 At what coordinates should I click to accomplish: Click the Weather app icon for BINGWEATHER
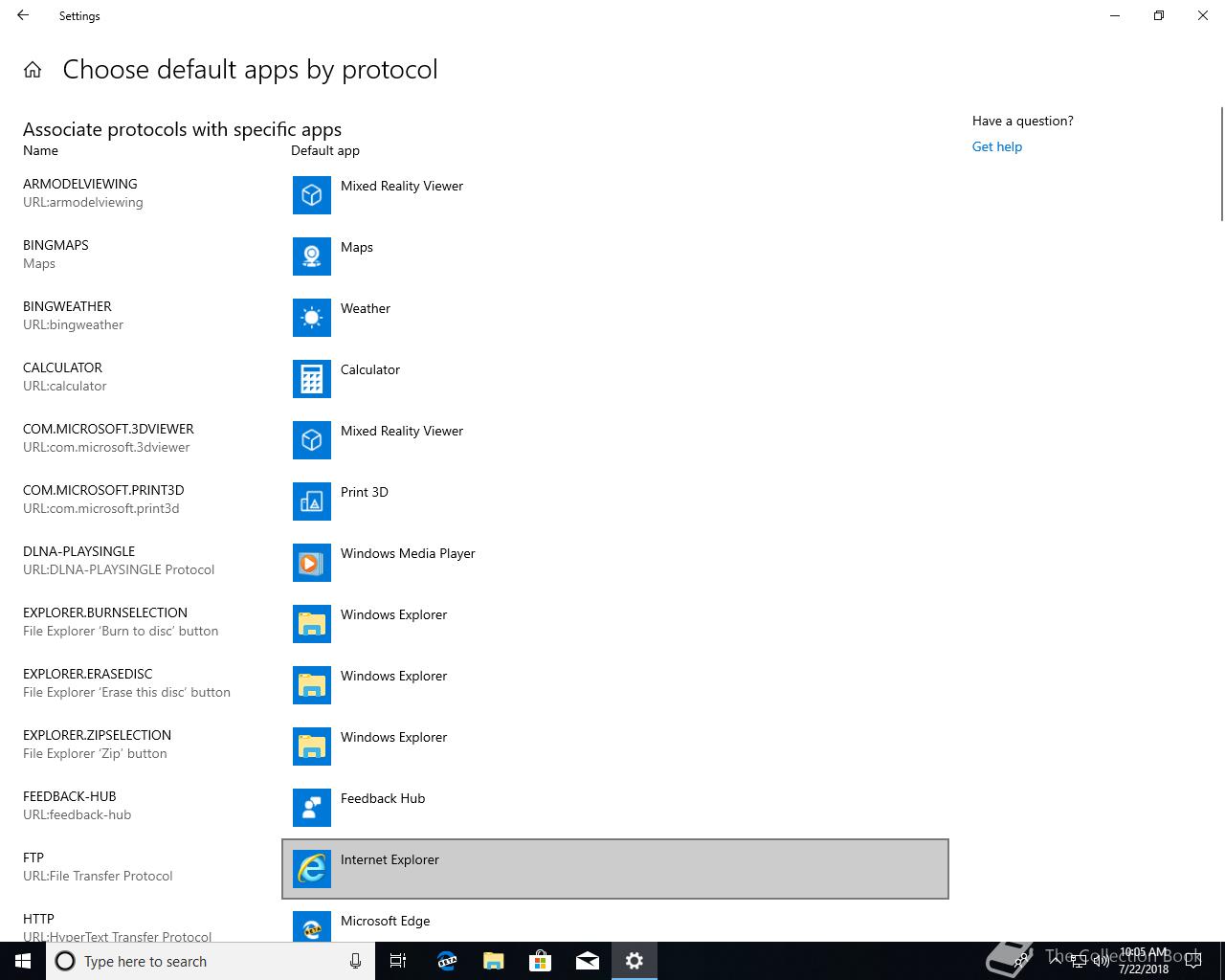[311, 318]
